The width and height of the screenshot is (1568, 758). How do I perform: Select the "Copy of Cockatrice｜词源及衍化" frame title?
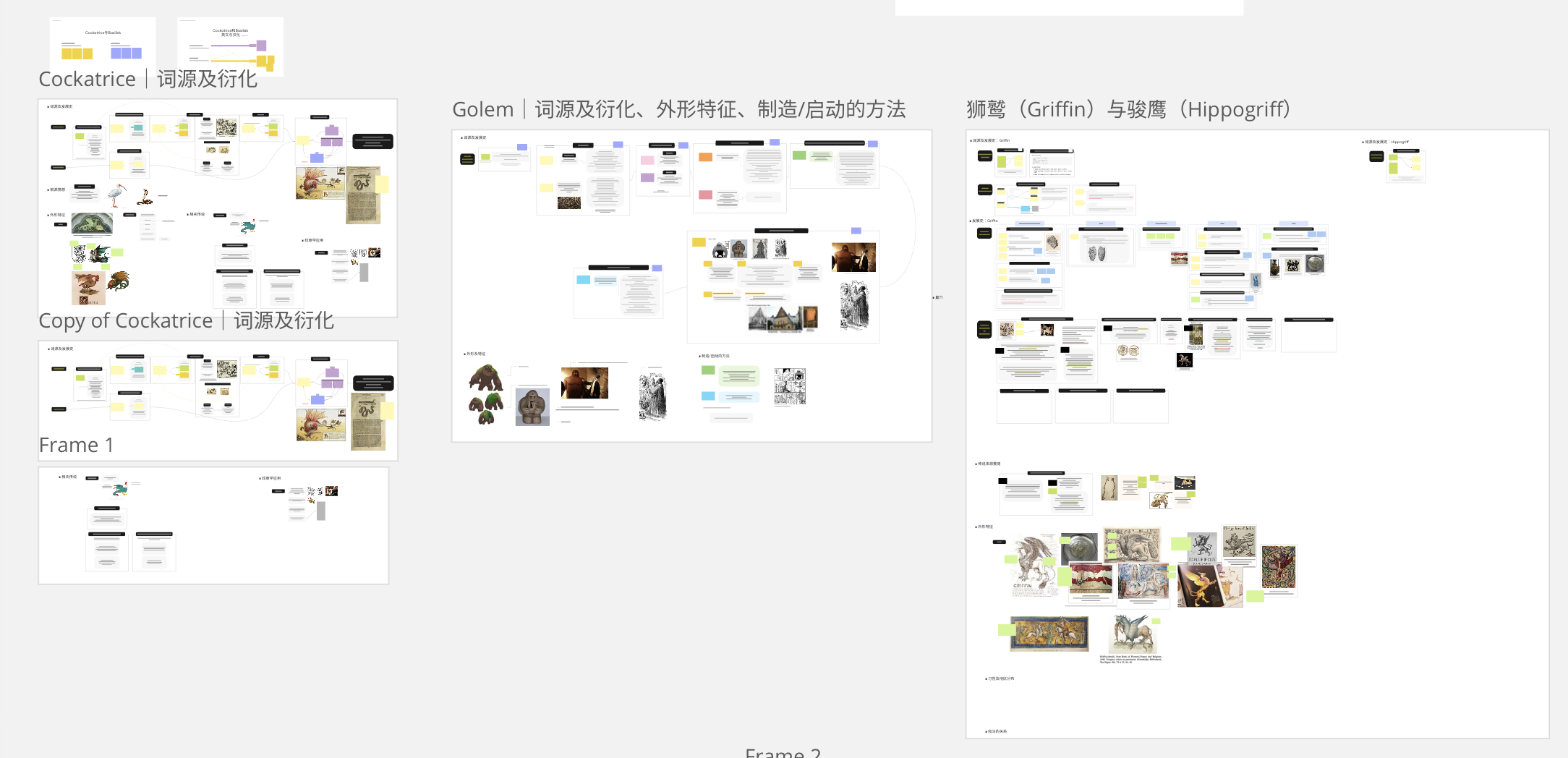pyautogui.click(x=186, y=320)
